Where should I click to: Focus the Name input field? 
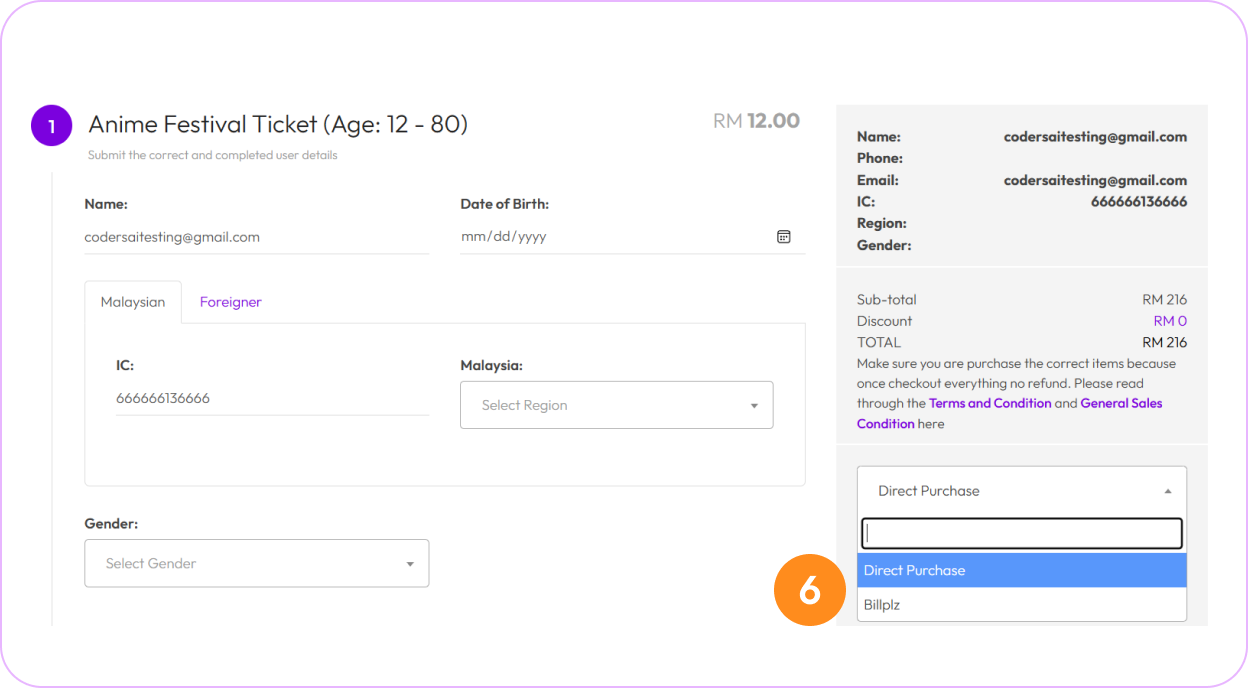[256, 237]
